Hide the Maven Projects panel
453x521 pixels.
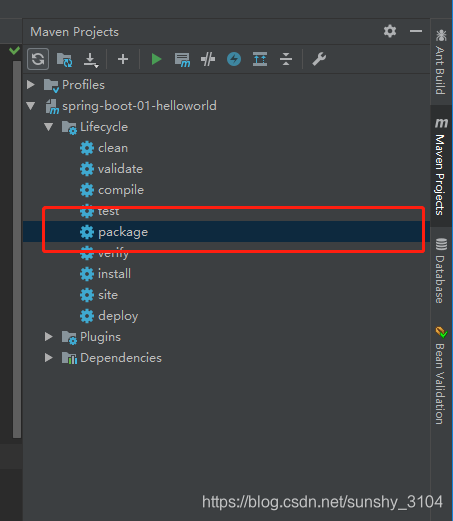[x=416, y=31]
